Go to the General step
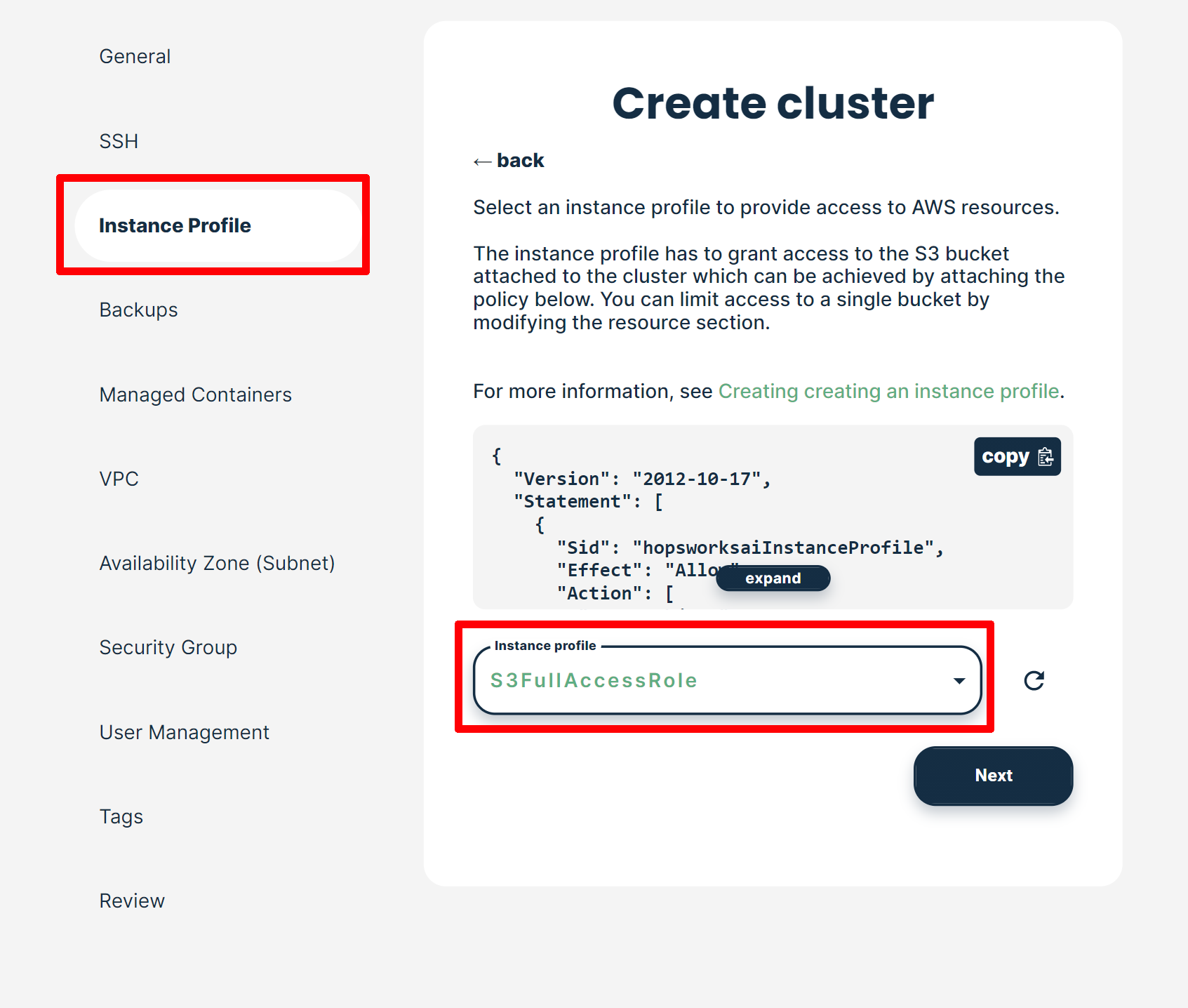The height and width of the screenshot is (1008, 1188). [135, 56]
